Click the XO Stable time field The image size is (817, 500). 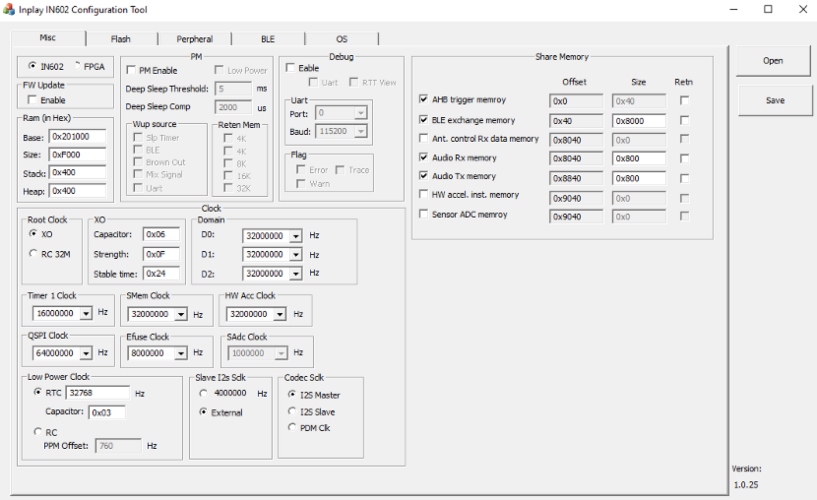coord(161,273)
